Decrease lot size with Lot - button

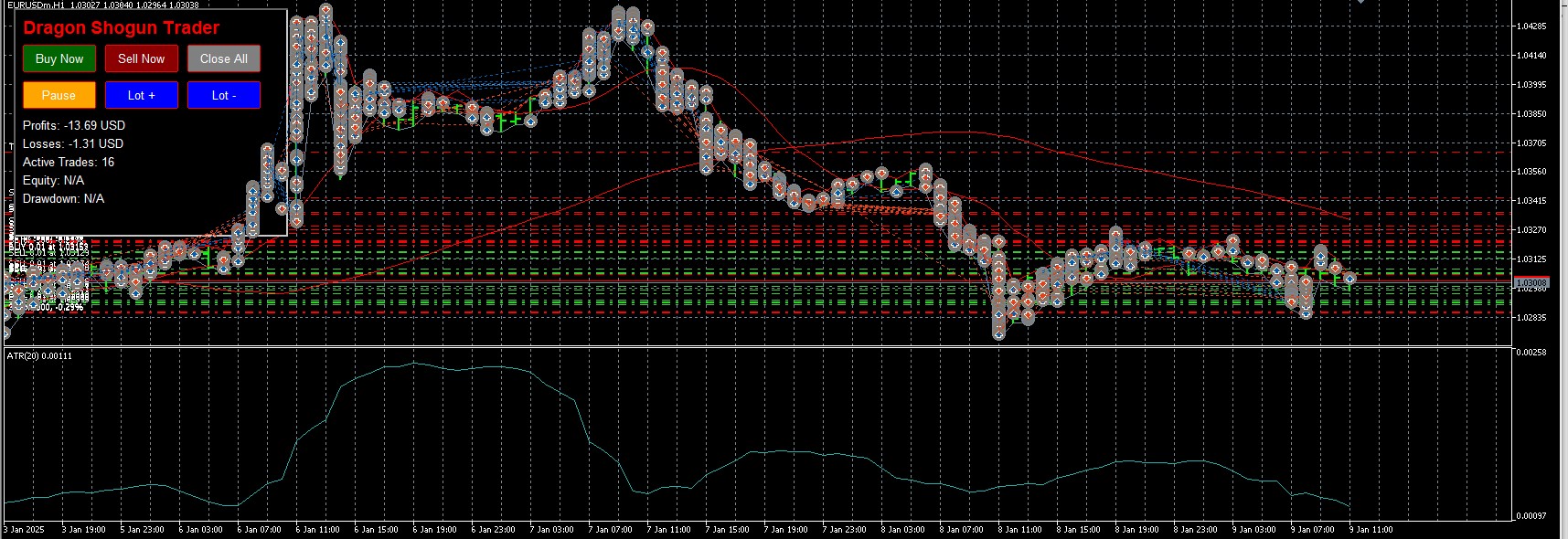click(x=224, y=95)
